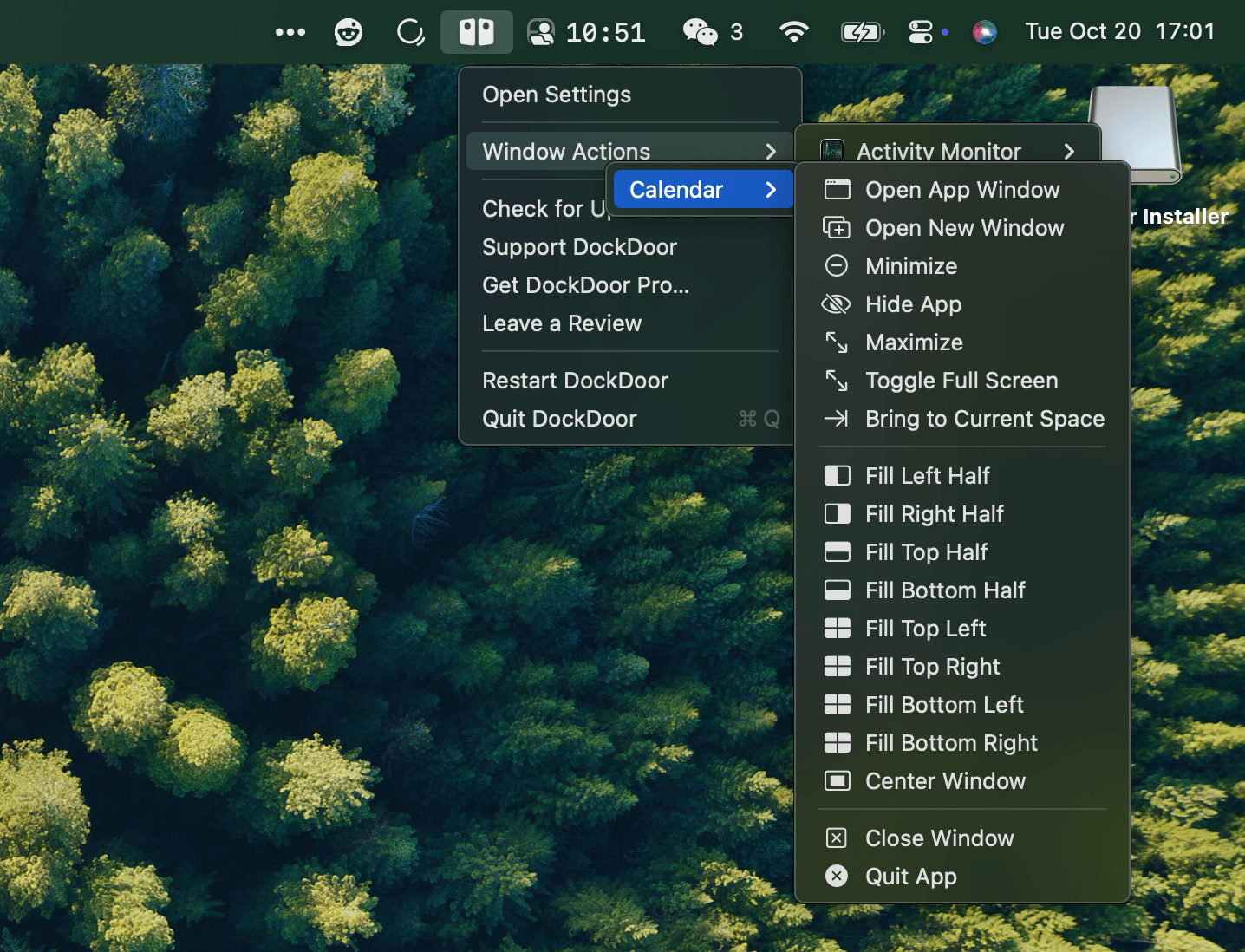Click the spinning circle menu bar icon
The image size is (1245, 952).
[410, 32]
